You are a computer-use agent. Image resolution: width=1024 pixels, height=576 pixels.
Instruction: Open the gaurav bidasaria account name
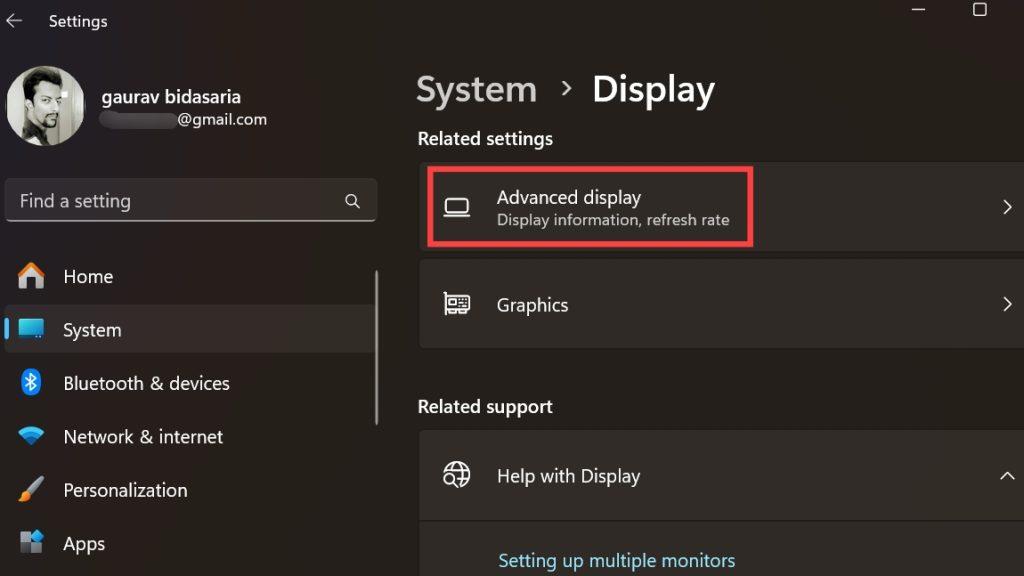171,97
